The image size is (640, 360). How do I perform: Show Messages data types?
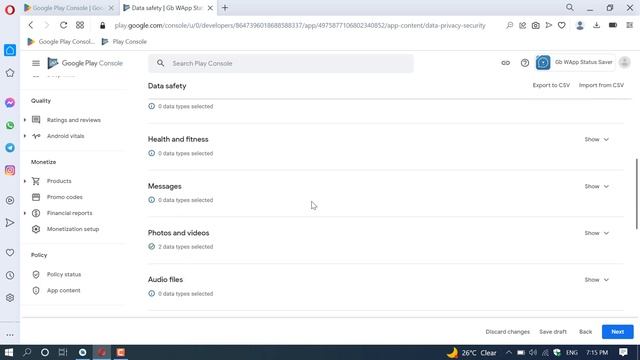point(596,186)
